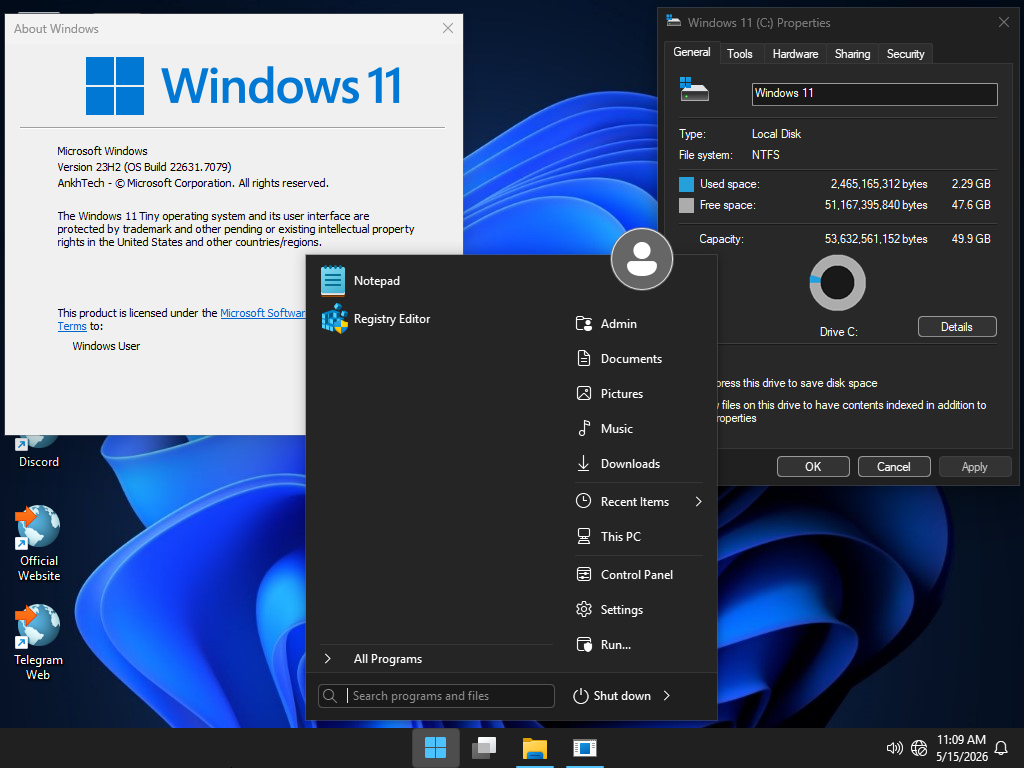Click the Apply button in Properties
1024x768 pixels.
point(974,467)
